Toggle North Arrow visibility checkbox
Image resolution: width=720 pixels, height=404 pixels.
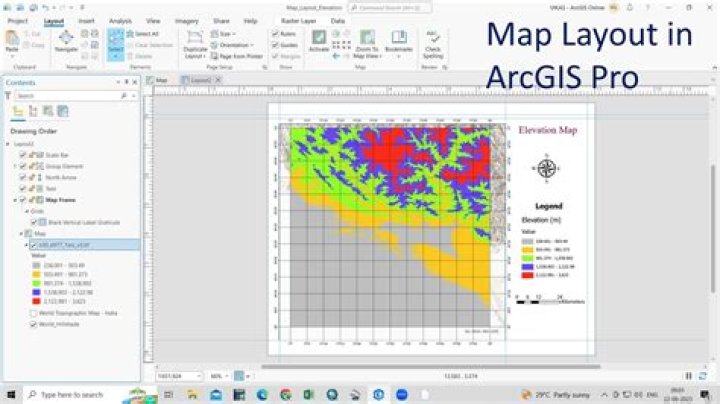22,177
